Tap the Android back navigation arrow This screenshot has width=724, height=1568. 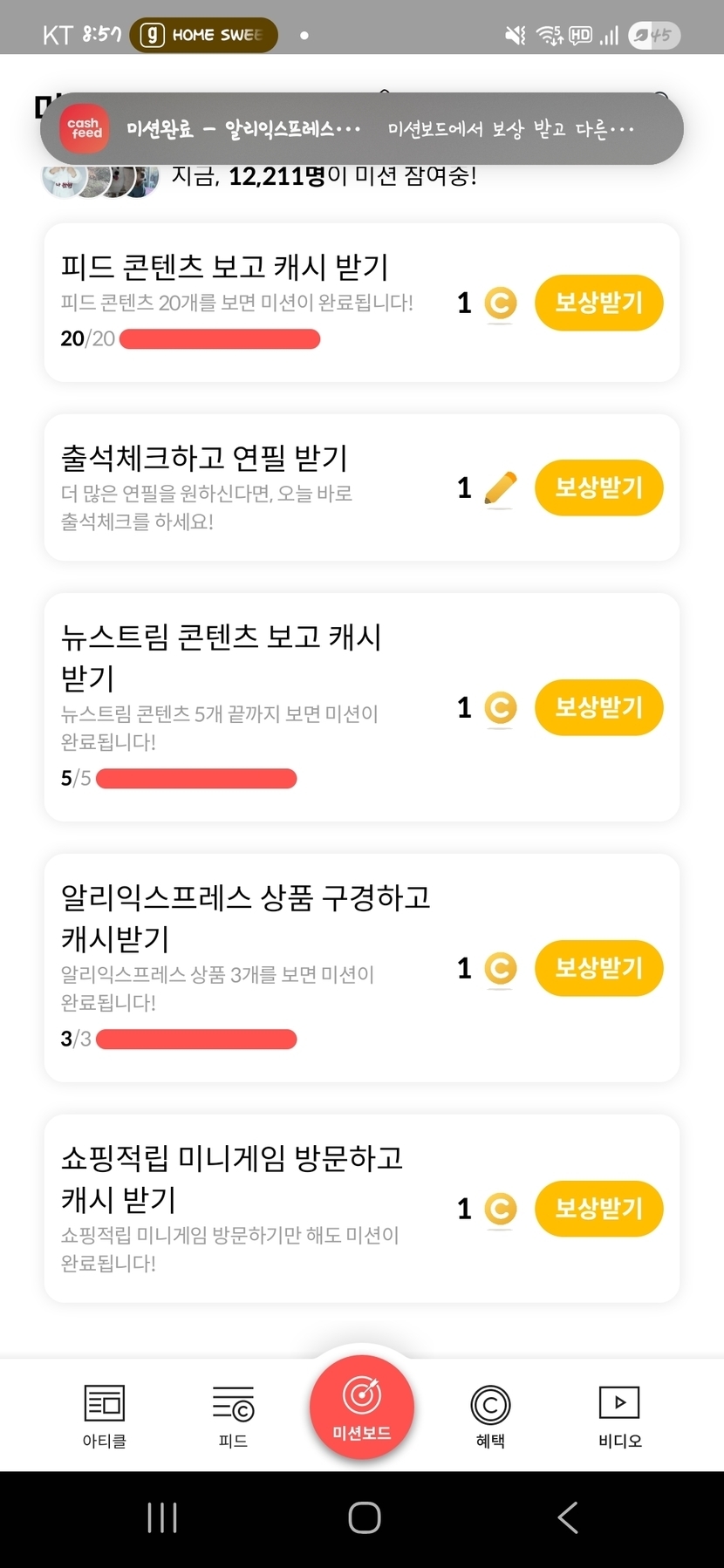click(x=568, y=1517)
